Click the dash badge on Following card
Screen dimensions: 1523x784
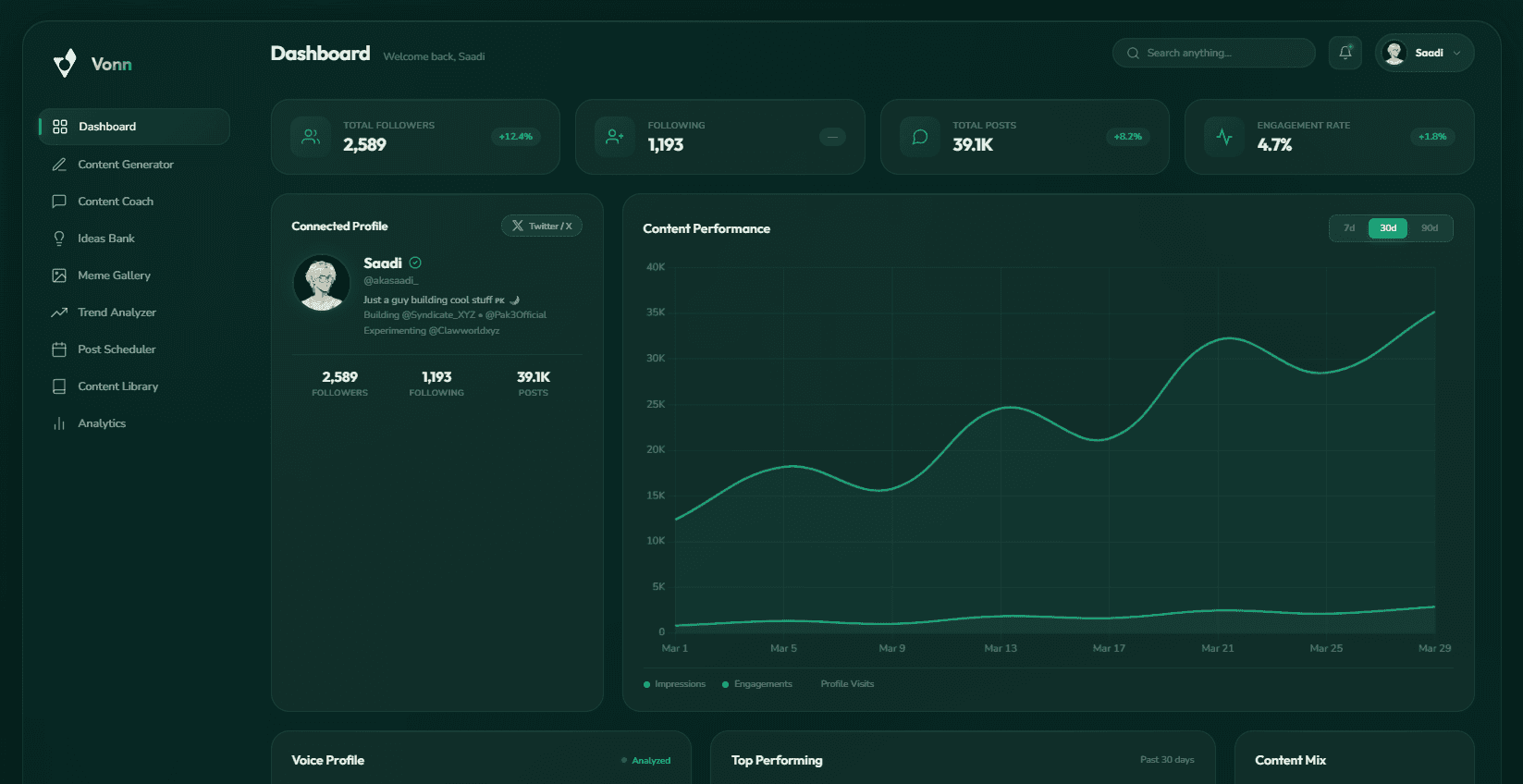point(832,137)
